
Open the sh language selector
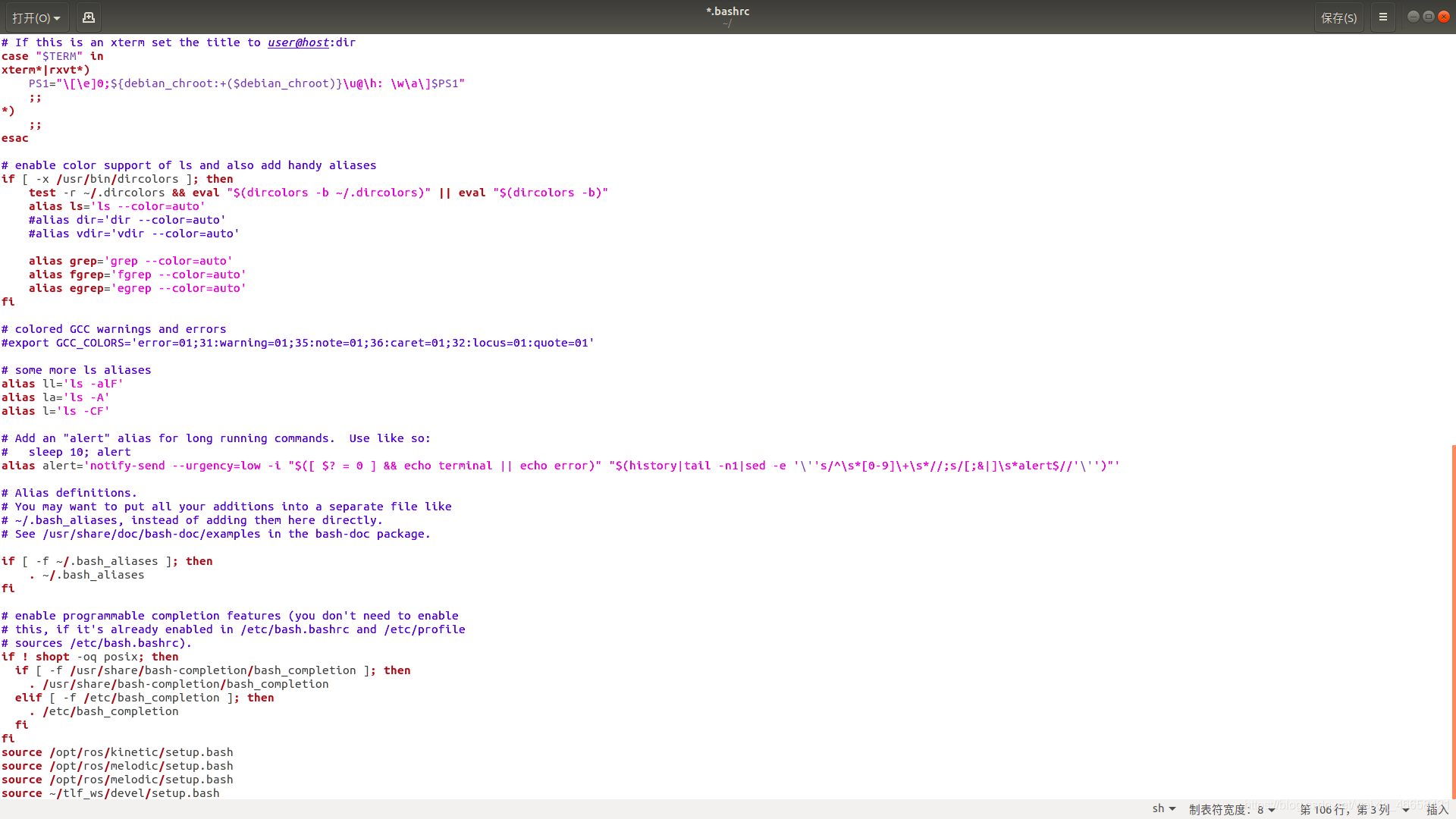1163,809
